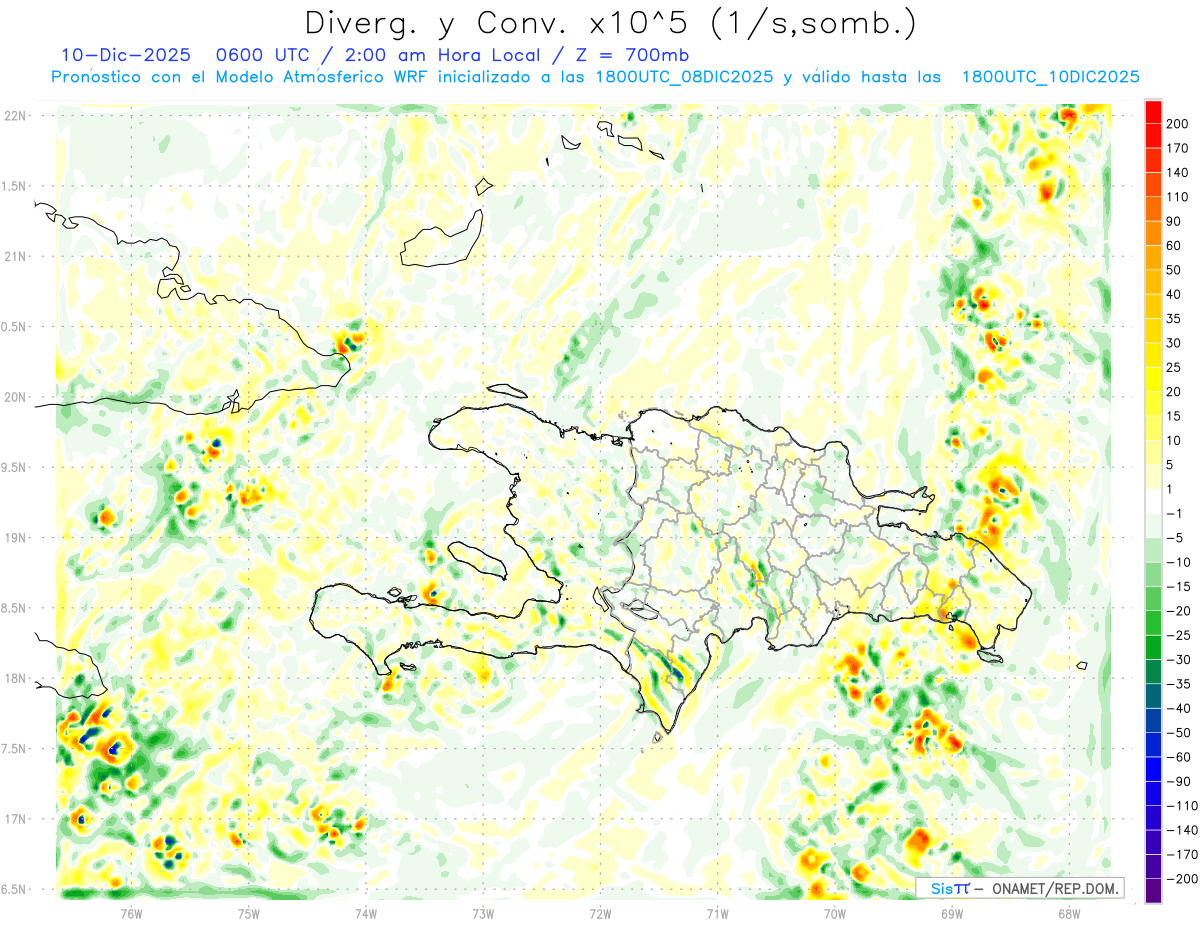This screenshot has width=1200, height=927.
Task: Click latitude axis label '21N'
Action: pyautogui.click(x=15, y=257)
